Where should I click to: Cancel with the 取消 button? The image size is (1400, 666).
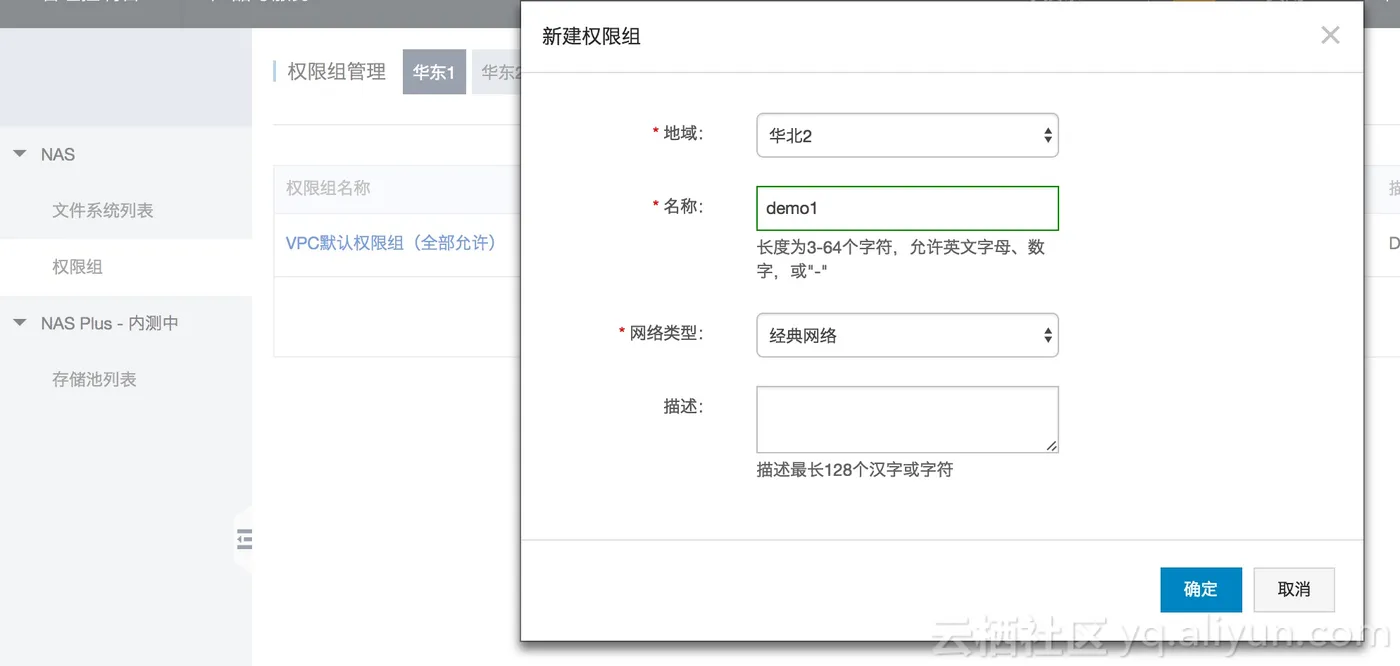[1294, 590]
